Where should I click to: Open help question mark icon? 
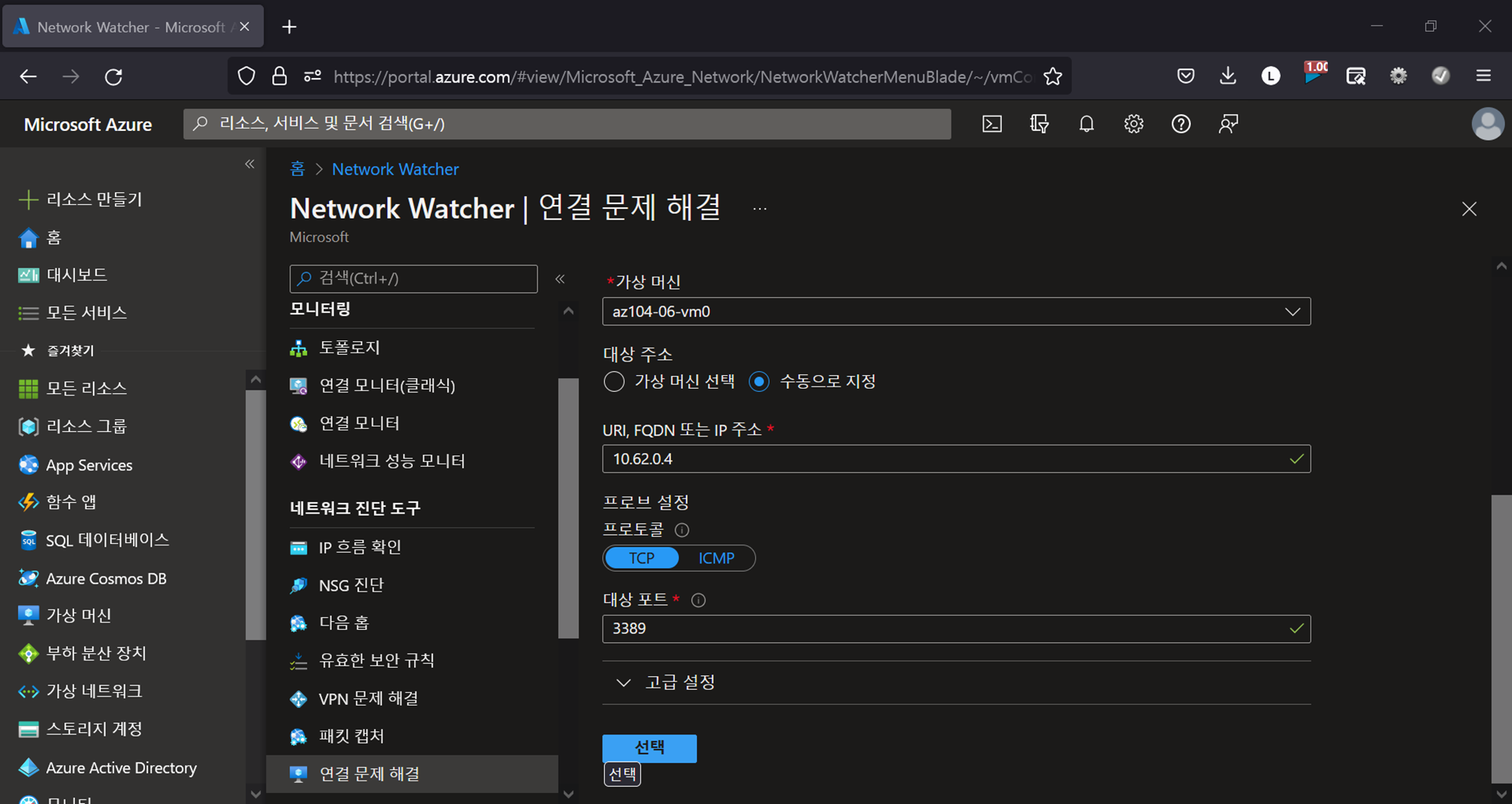pos(1181,124)
